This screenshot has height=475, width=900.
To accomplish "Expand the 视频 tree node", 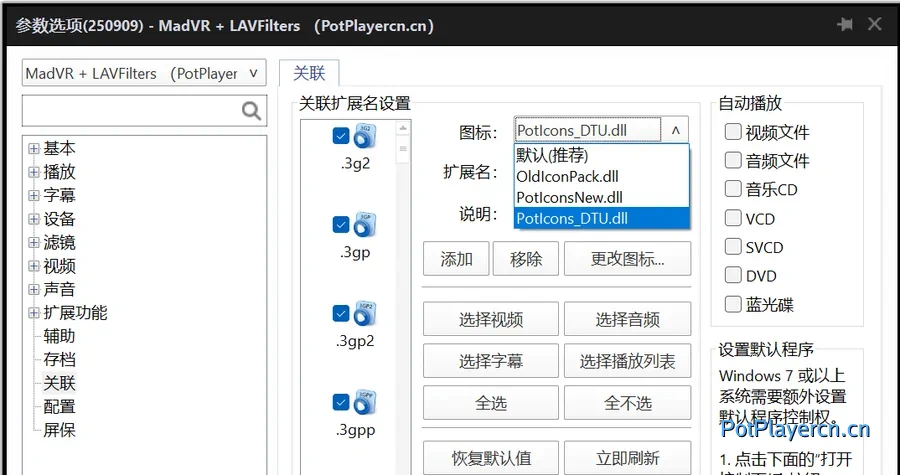I will [x=34, y=266].
